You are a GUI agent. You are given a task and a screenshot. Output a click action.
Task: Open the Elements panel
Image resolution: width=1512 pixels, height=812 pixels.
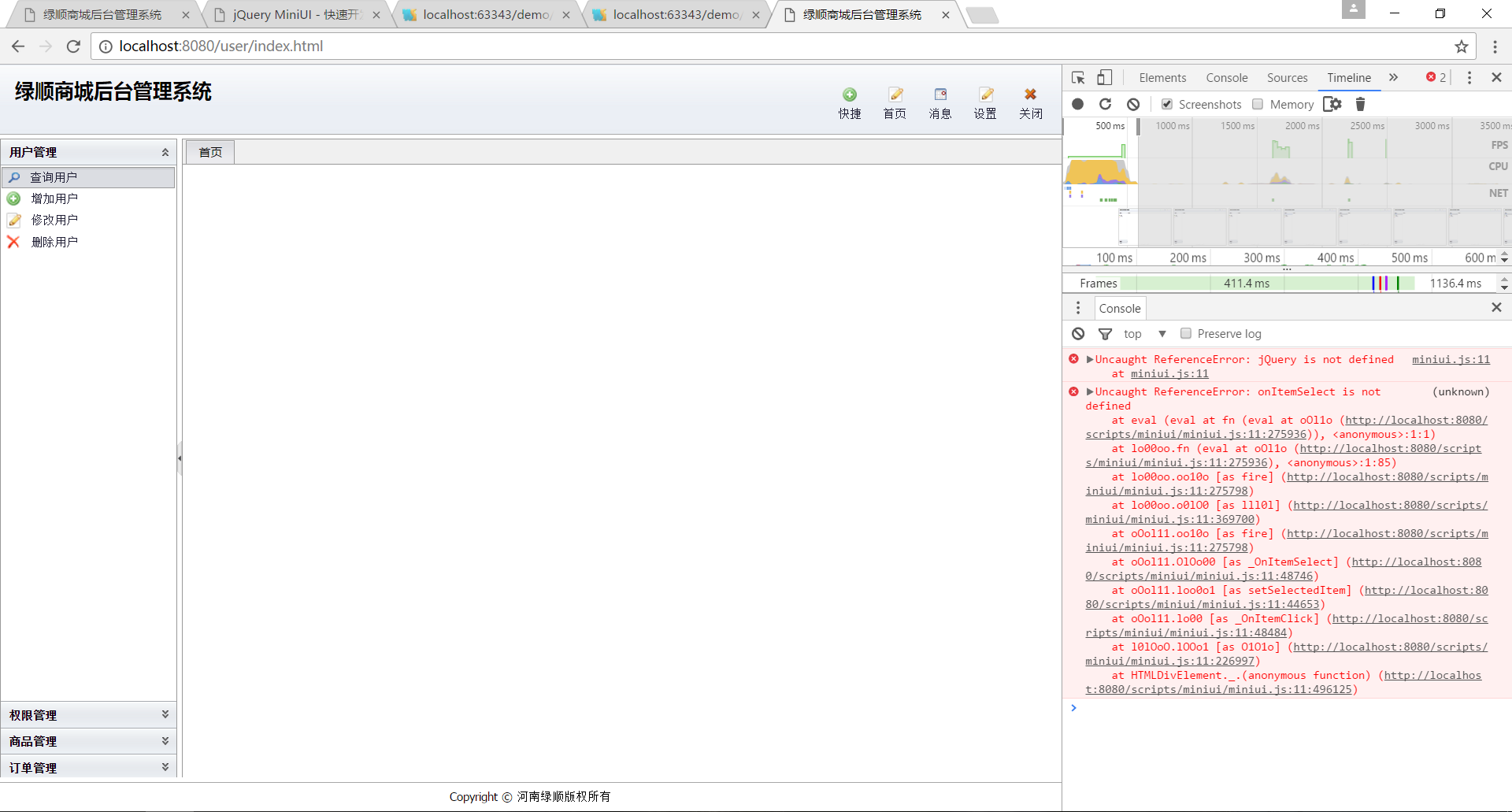coord(1162,78)
